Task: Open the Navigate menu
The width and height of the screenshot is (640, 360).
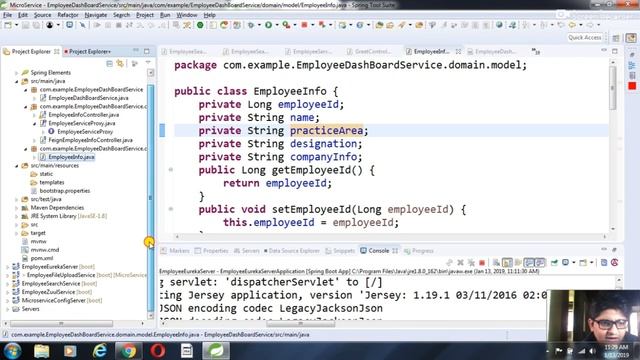Action: [x=96, y=15]
